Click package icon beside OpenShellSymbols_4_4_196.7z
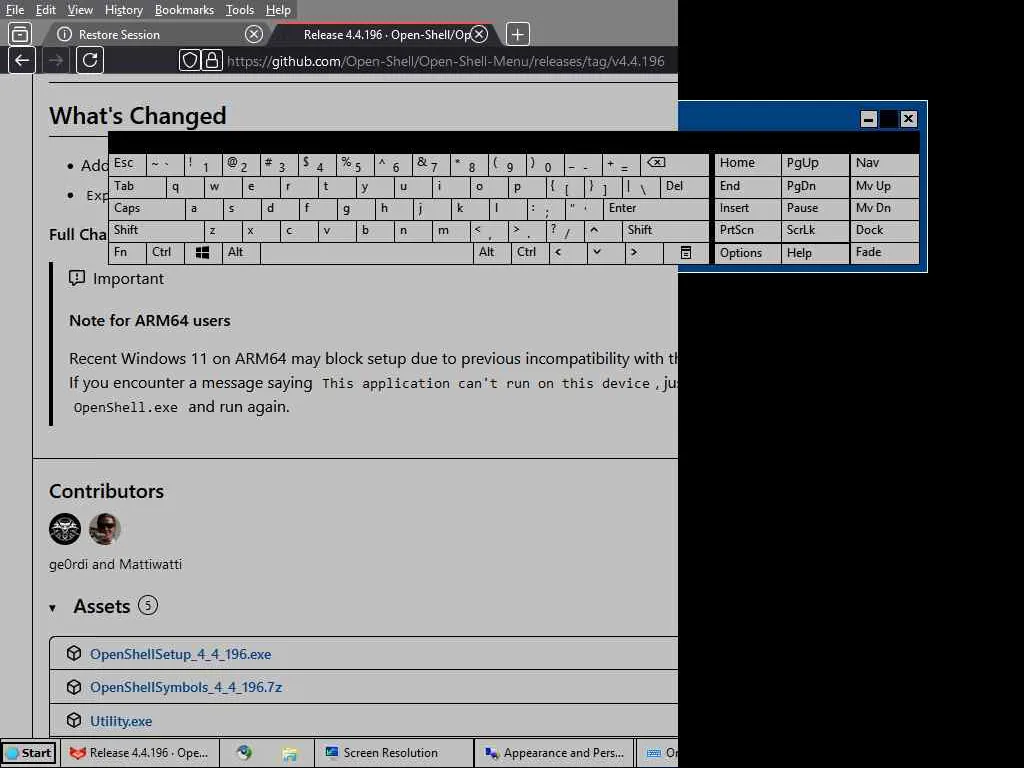This screenshot has height=768, width=1024. tap(74, 686)
